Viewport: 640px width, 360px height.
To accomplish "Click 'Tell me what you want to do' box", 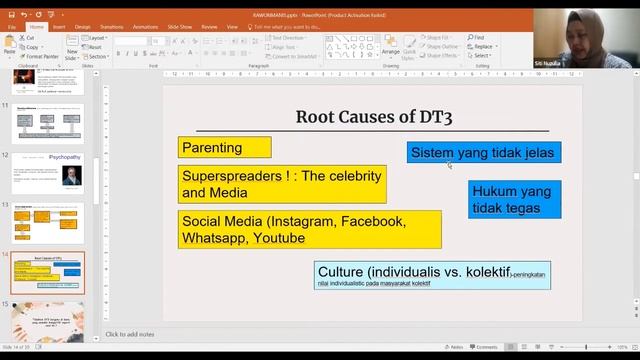I will 284,27.
